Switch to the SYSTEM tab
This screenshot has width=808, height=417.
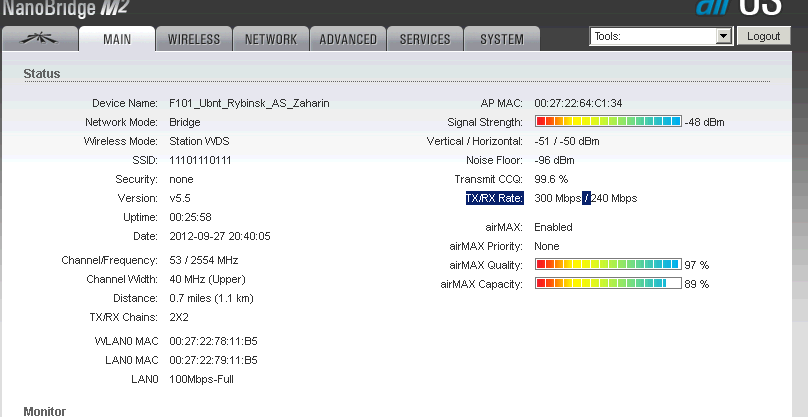click(x=501, y=39)
